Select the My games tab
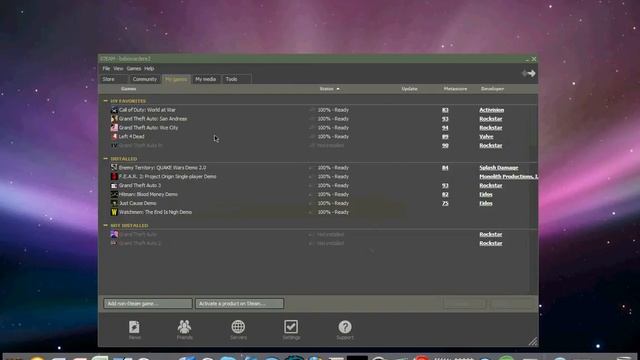Image resolution: width=640 pixels, height=360 pixels. click(x=176, y=79)
